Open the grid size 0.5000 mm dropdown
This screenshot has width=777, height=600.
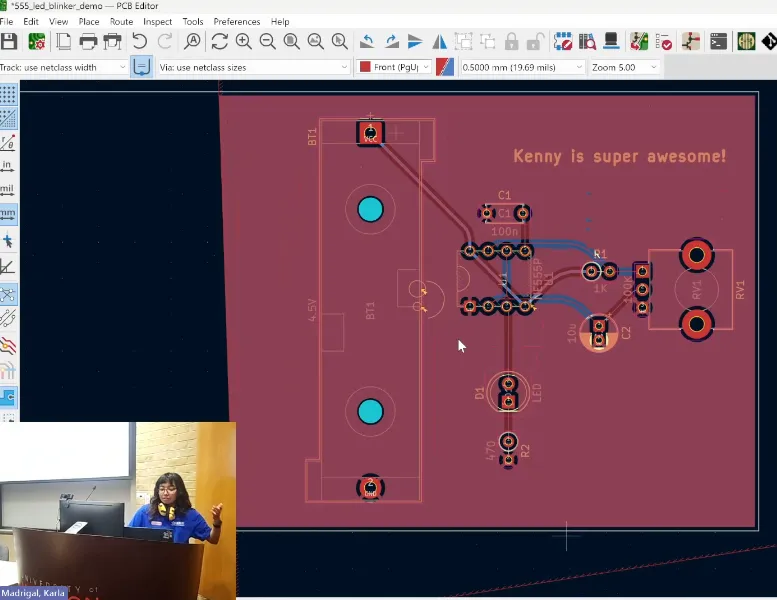click(522, 67)
